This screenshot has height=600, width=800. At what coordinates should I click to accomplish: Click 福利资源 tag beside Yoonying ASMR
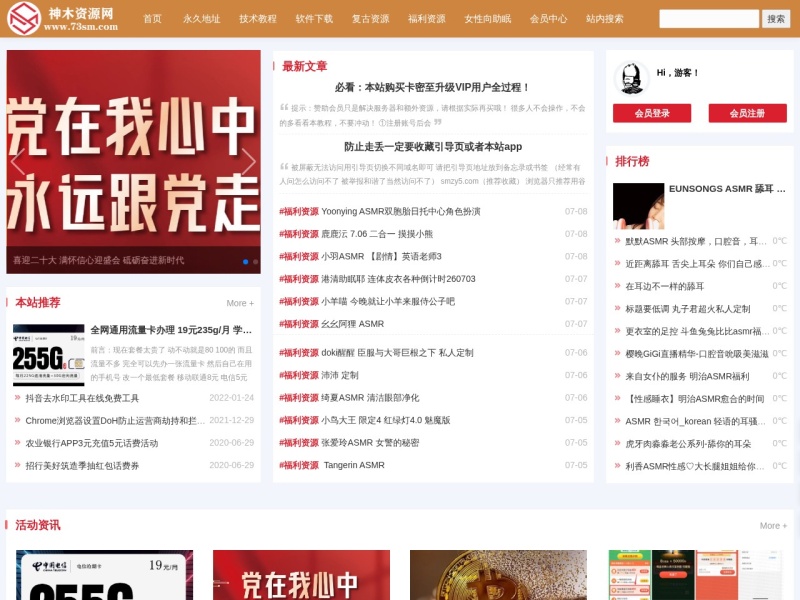299,211
